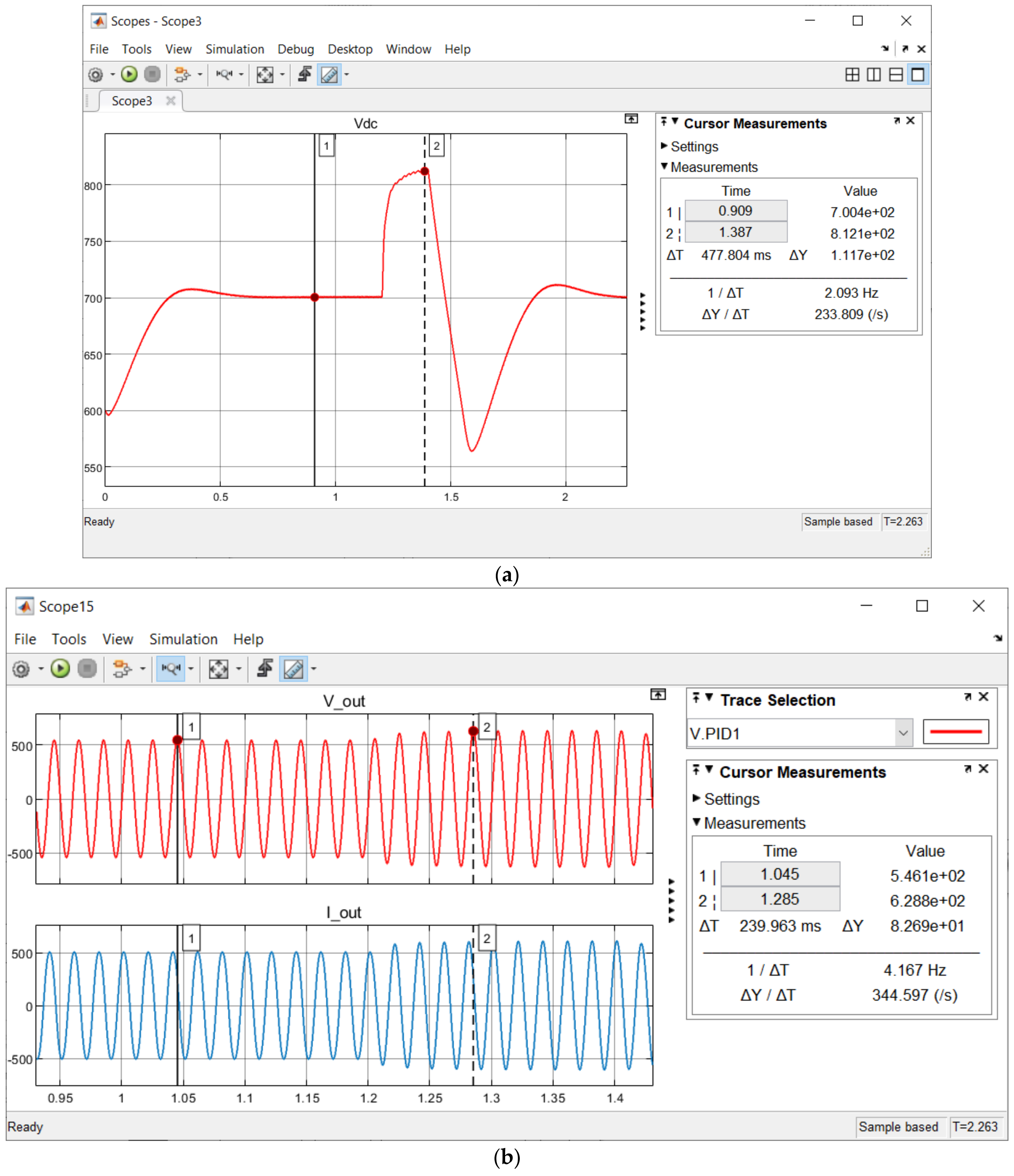Select the four-pane tile layout icon

click(852, 74)
